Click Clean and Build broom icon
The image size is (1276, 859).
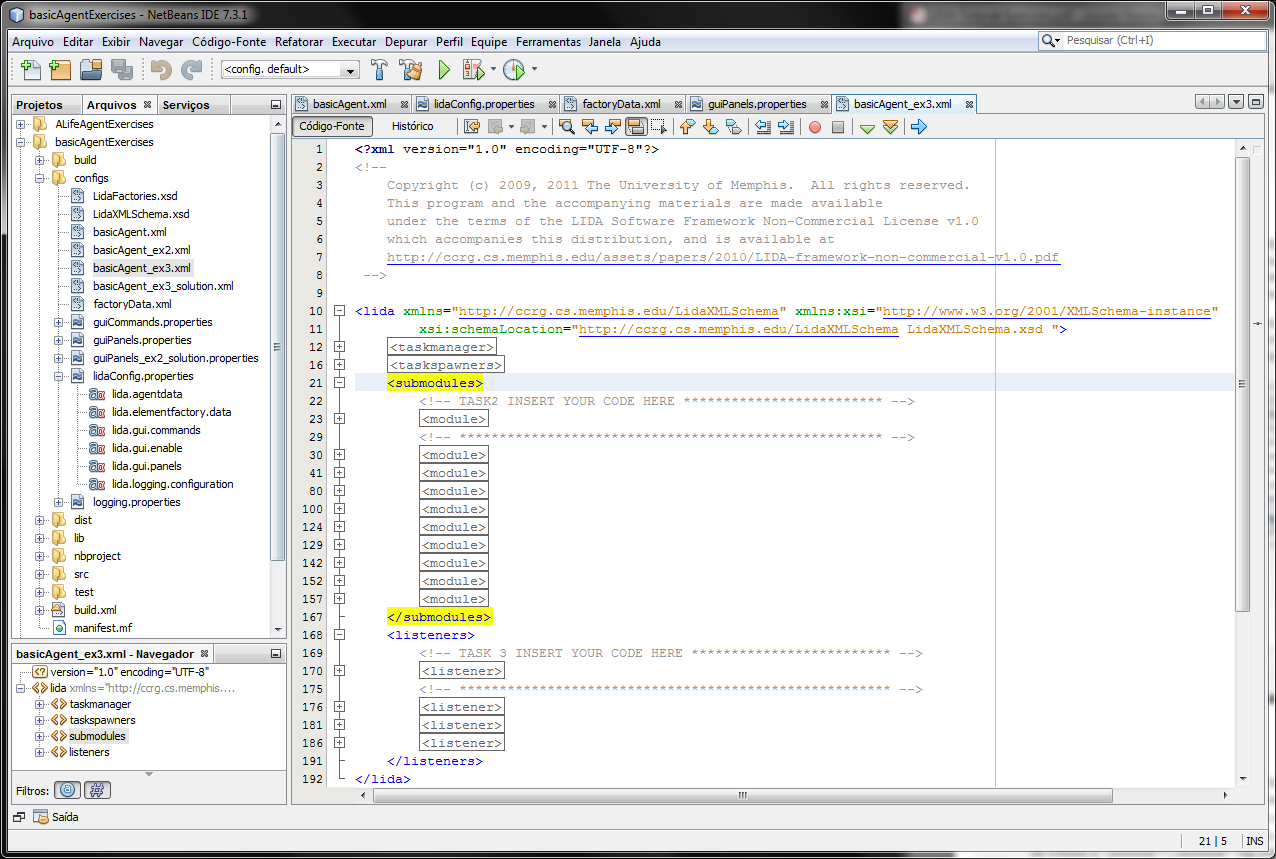pos(411,70)
